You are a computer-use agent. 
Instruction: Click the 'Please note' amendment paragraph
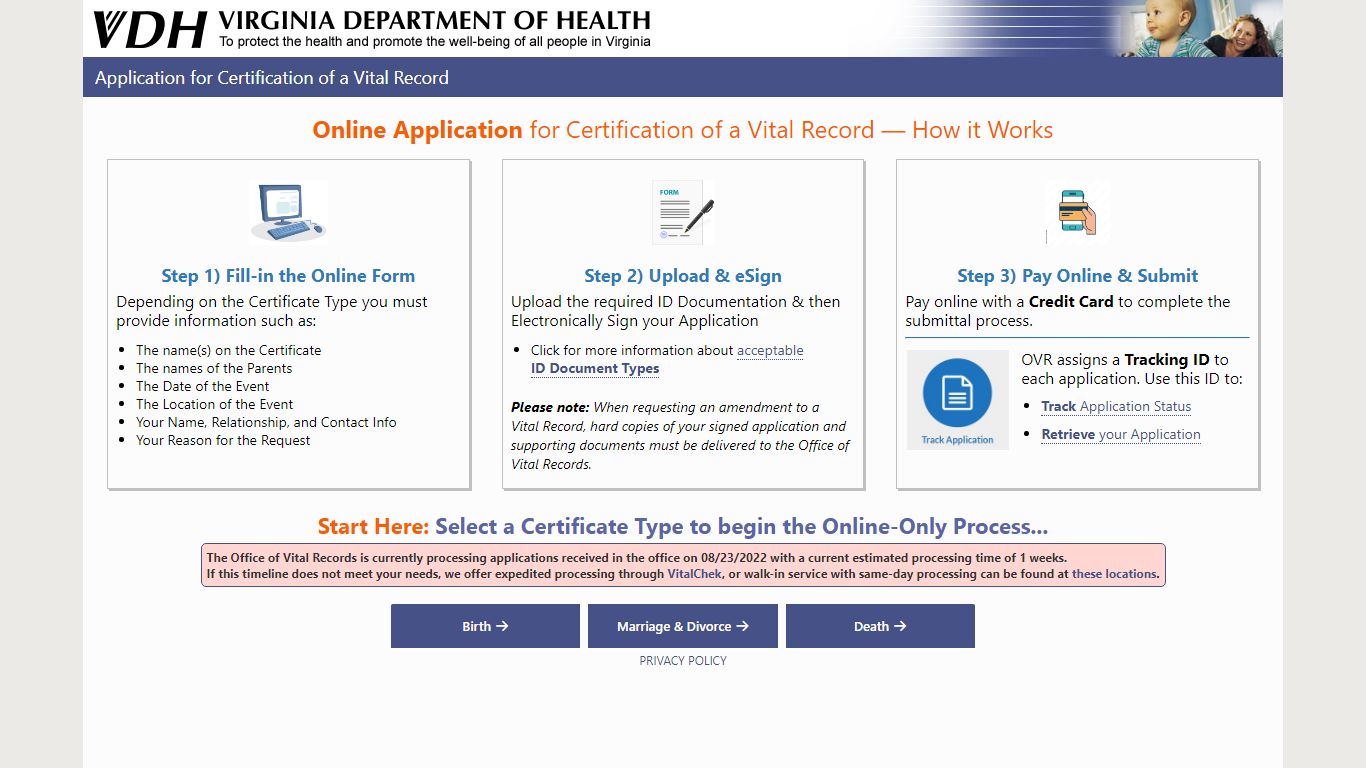[x=680, y=435]
